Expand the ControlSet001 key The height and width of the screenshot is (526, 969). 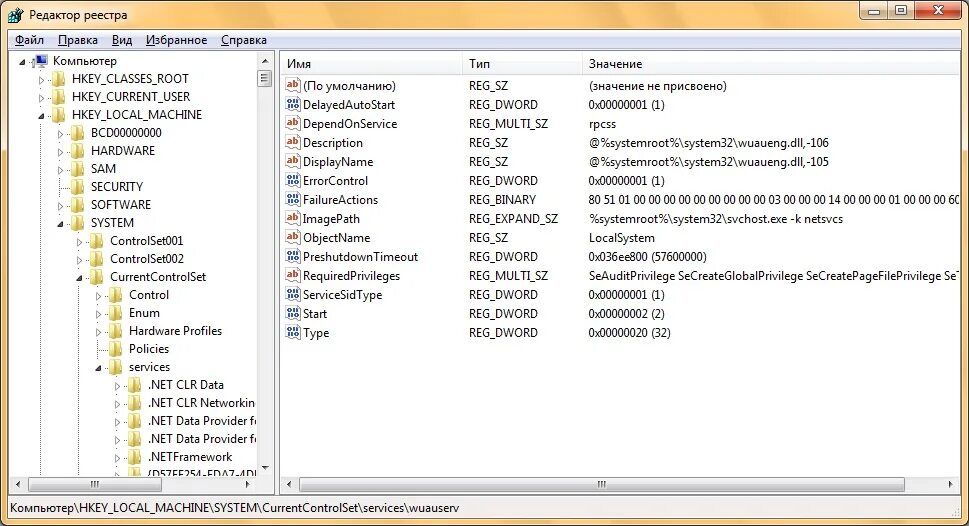[79, 242]
